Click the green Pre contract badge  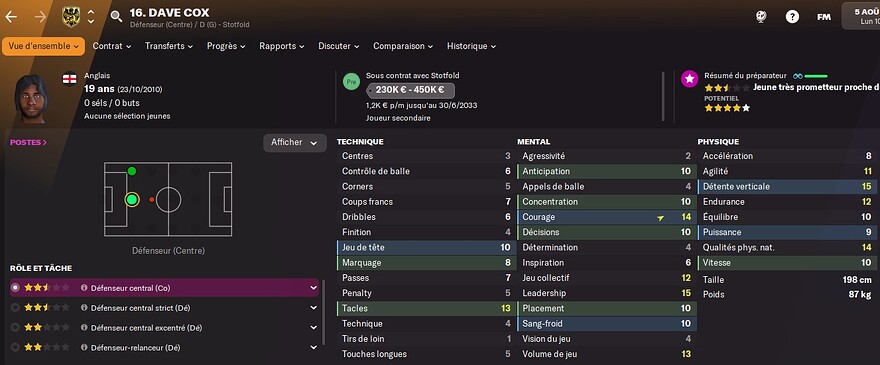pyautogui.click(x=351, y=81)
